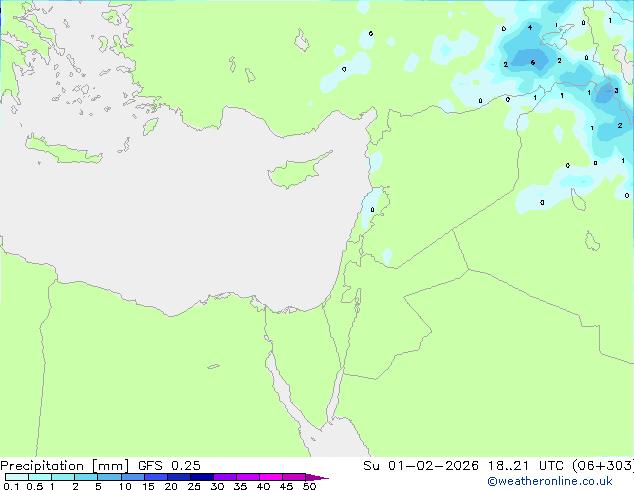Click the 40–45 mm magenta legend swatch
This screenshot has width=634, height=490.
click(x=271, y=477)
